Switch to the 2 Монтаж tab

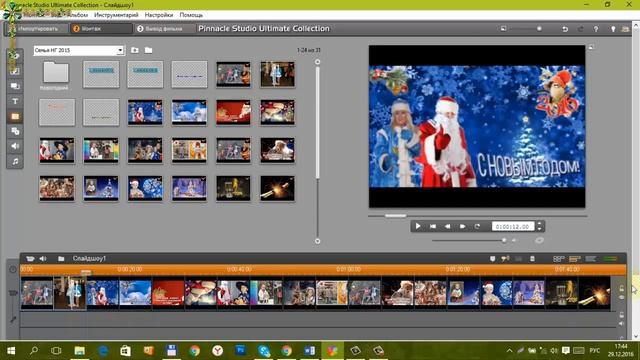click(100, 29)
